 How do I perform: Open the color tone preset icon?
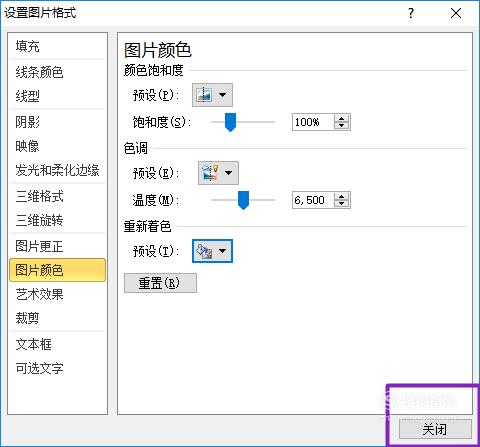tap(210, 173)
